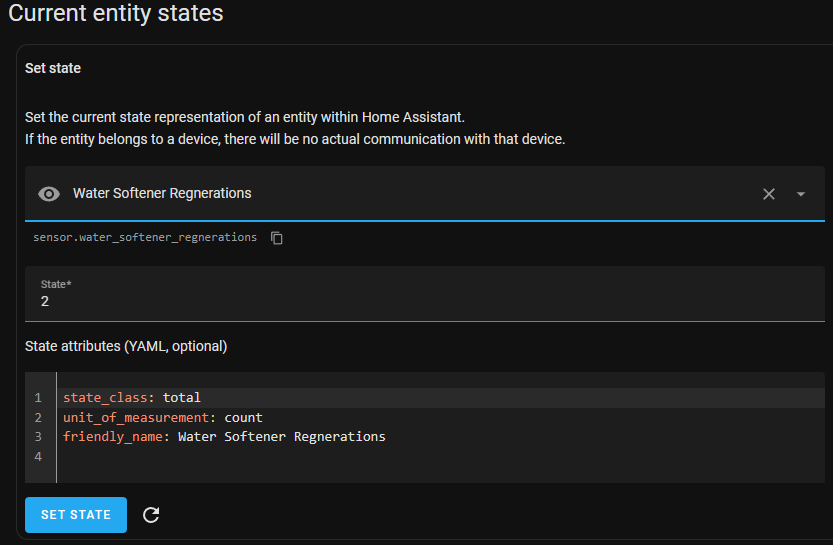Click the unit_of_measurement key on line 2

[135, 418]
